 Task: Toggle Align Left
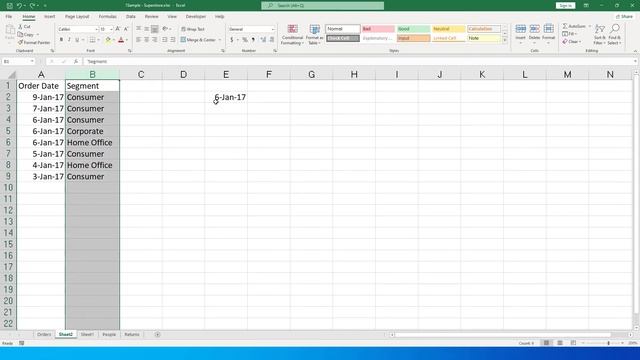coord(138,40)
